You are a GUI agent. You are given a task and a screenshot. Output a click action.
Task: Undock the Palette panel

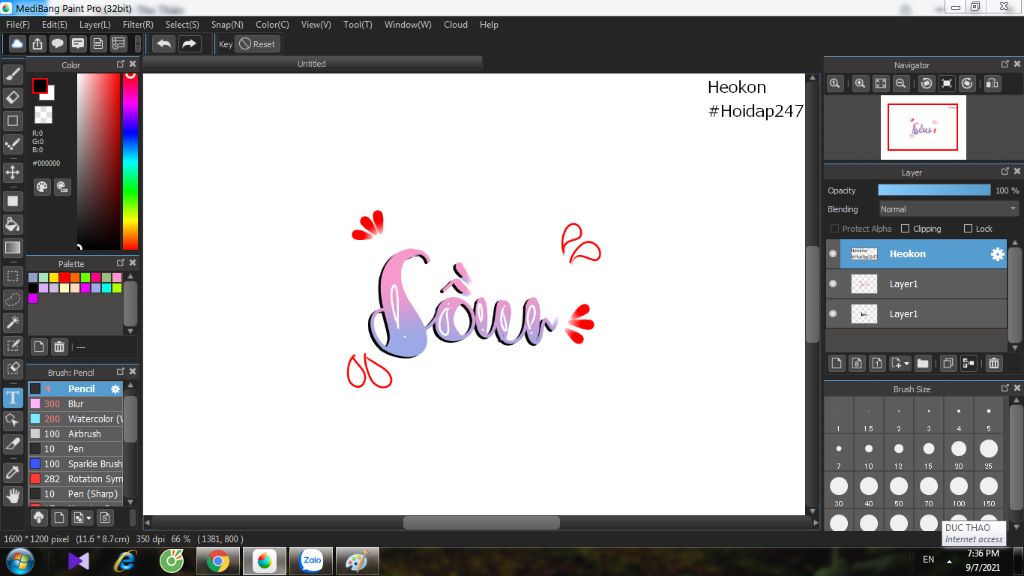click(x=120, y=263)
